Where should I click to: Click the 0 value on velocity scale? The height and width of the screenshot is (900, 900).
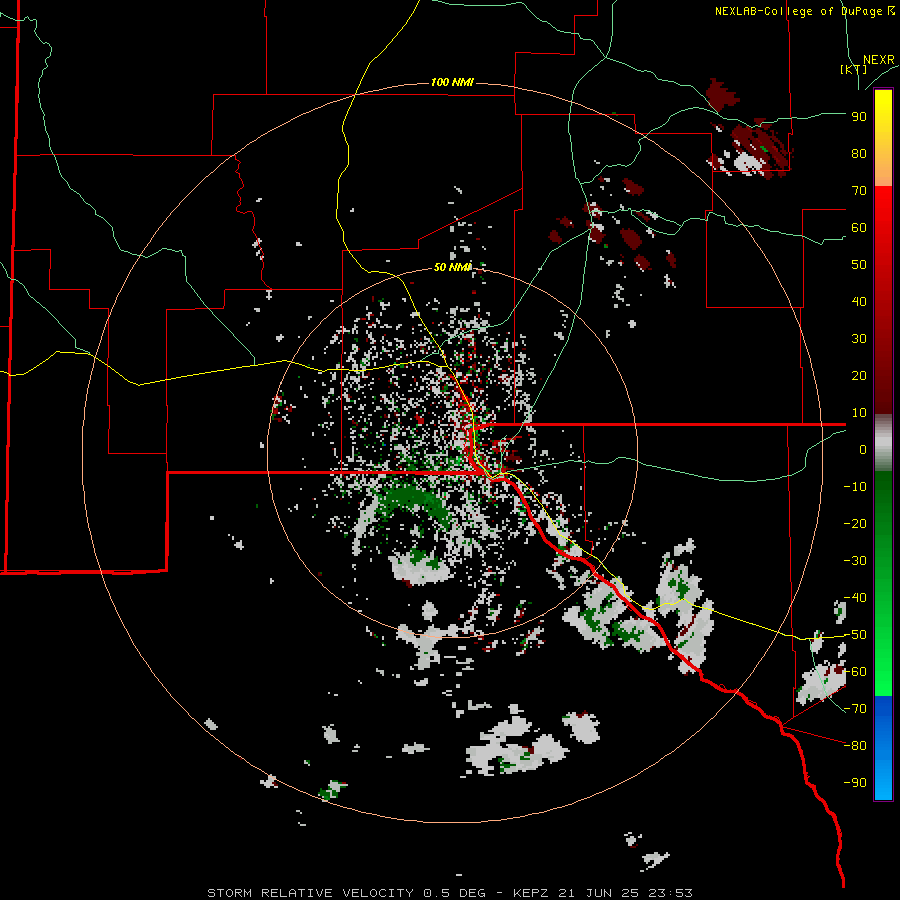point(863,449)
